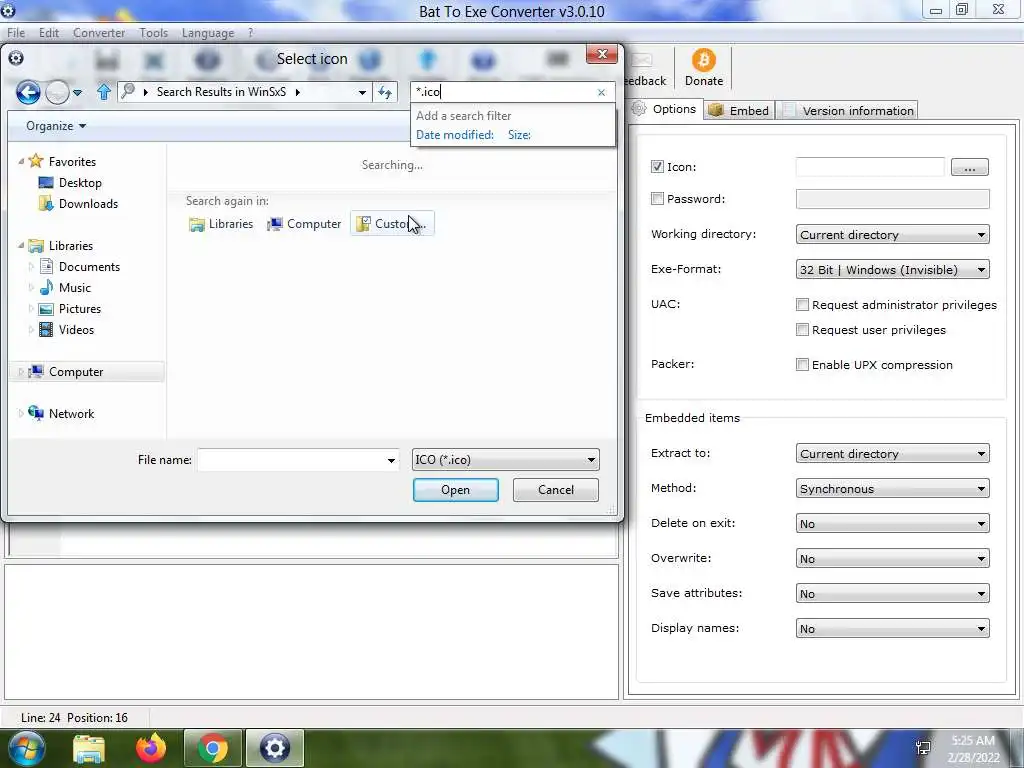Open the Edit menu

tap(49, 33)
